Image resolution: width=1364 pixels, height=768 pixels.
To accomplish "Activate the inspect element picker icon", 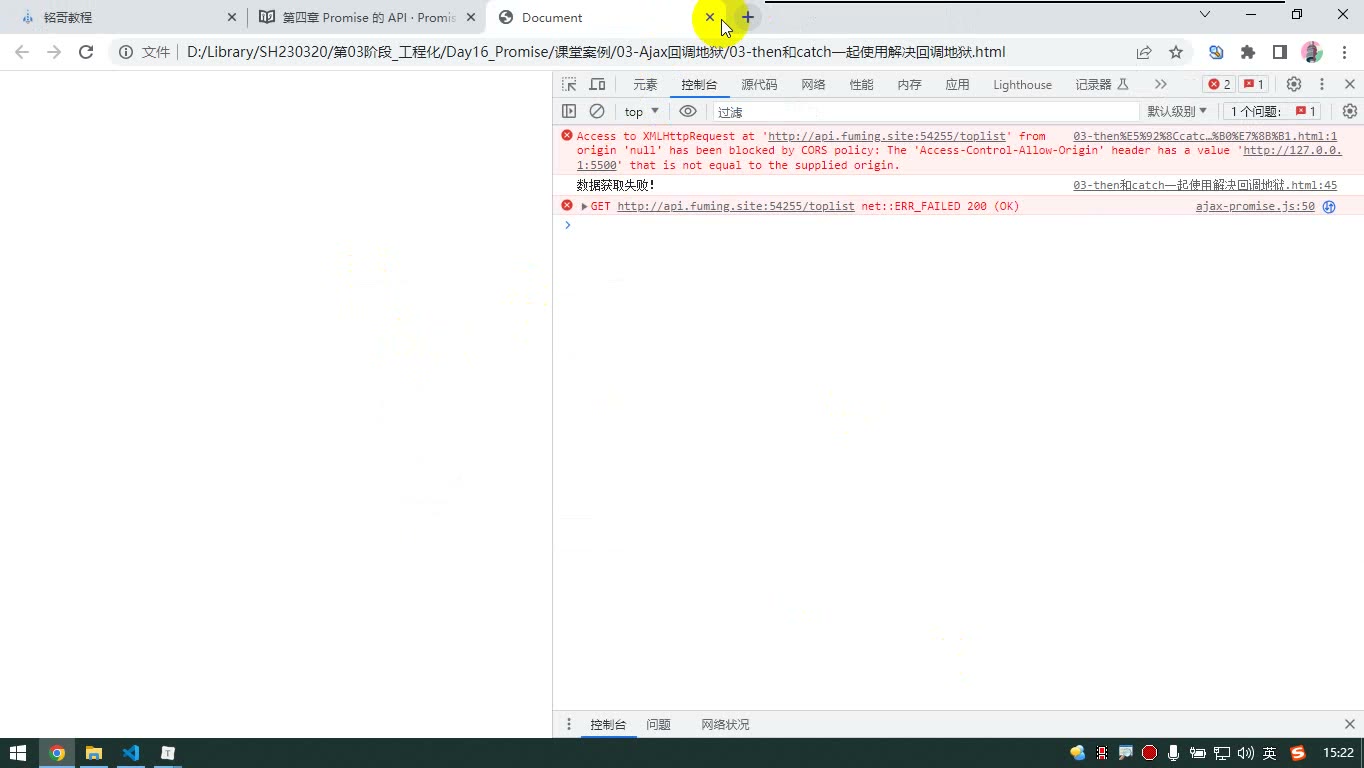I will pyautogui.click(x=569, y=85).
